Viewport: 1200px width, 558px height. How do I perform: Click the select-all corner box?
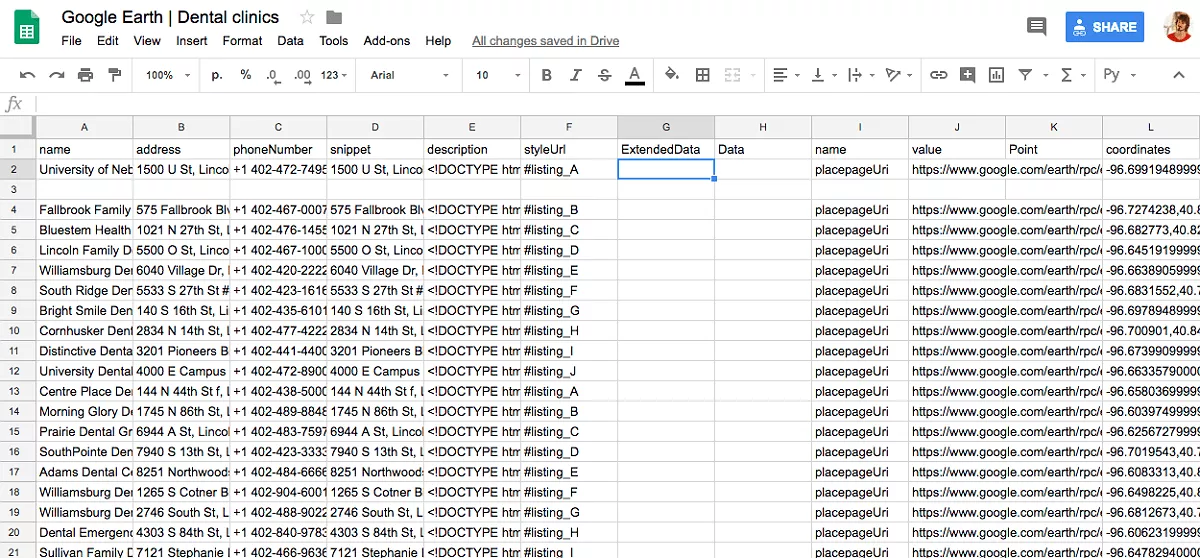[17, 127]
